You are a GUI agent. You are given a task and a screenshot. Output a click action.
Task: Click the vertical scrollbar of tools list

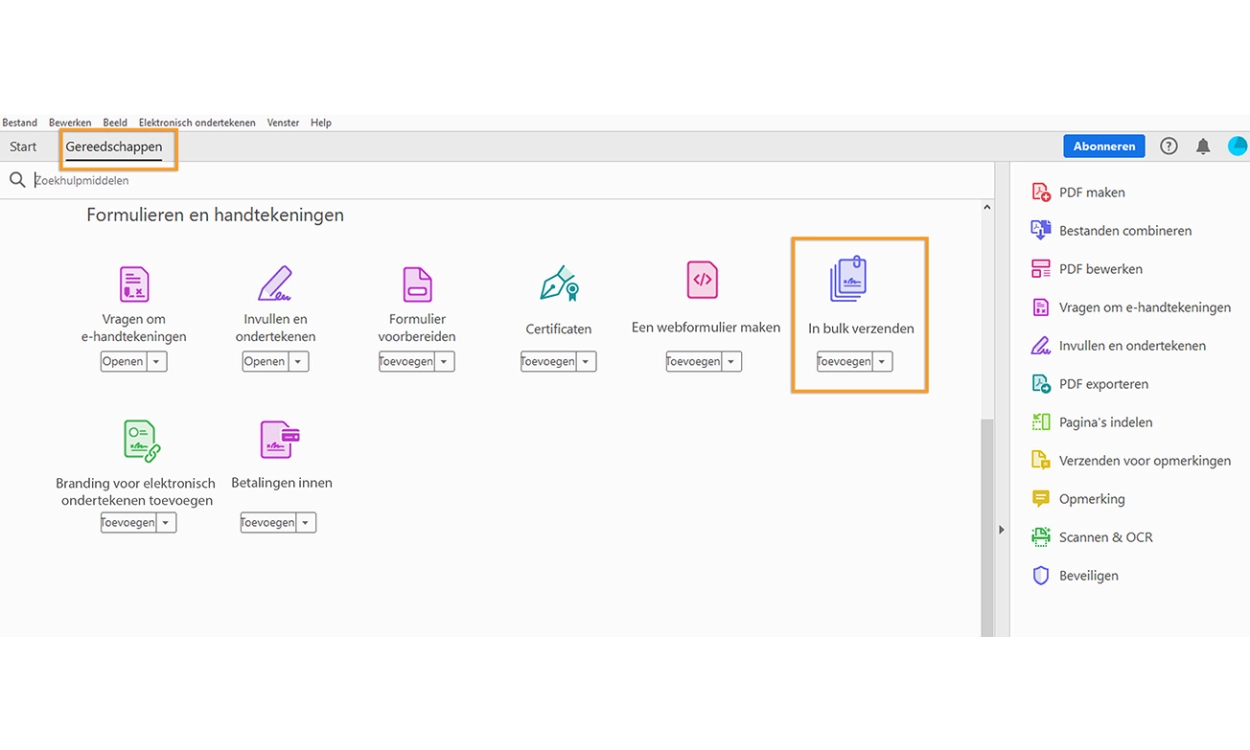[987, 520]
